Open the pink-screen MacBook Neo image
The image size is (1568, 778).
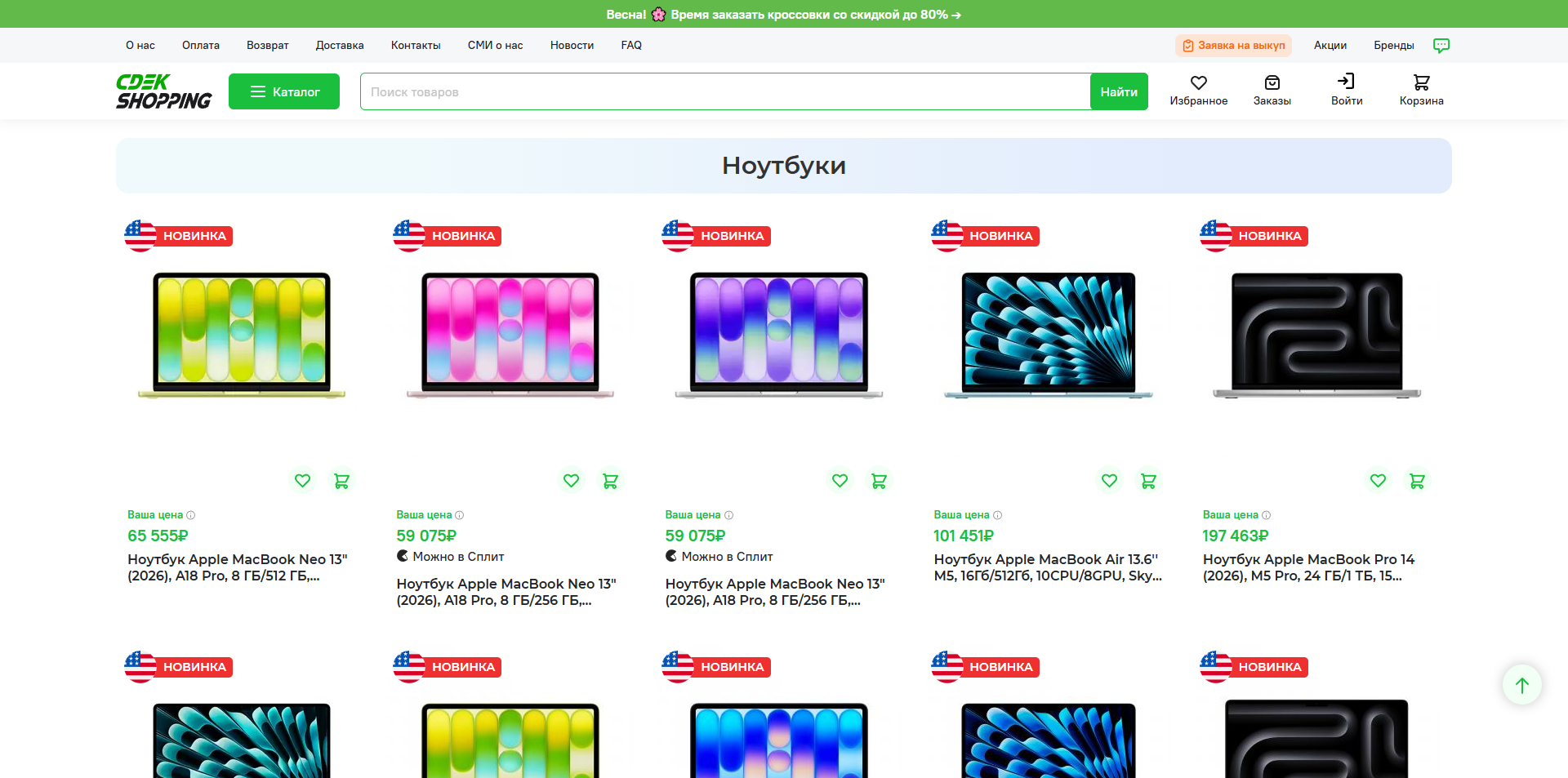click(510, 336)
